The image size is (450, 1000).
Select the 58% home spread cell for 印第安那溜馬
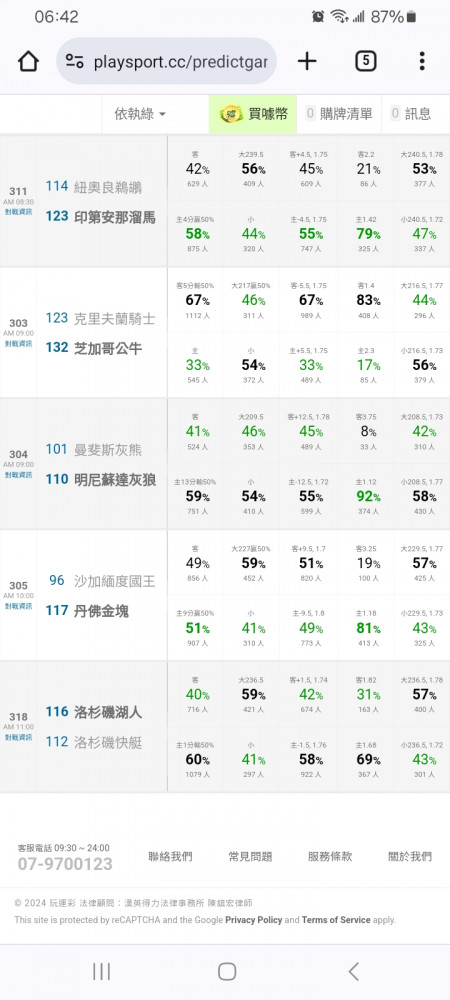tap(196, 233)
